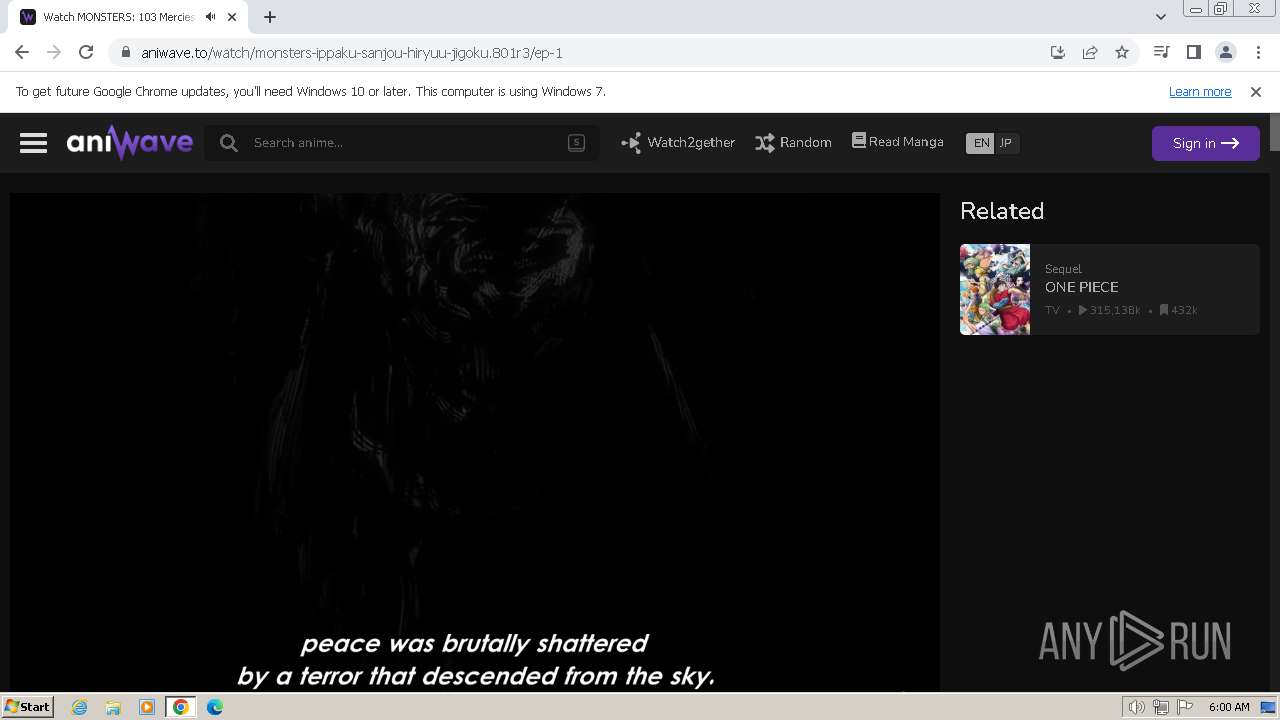
Task: Switch title language to JP
Action: (1006, 143)
